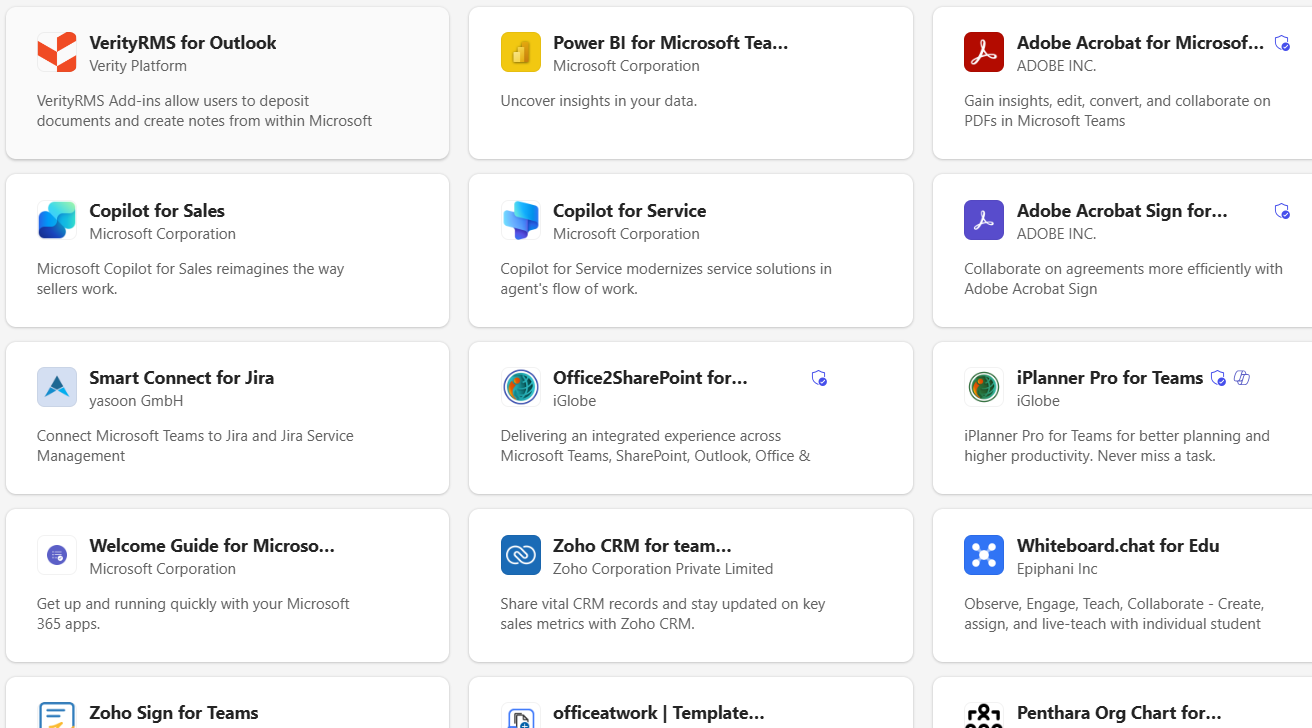Open Whiteboard.chat for Edu title
This screenshot has height=728, width=1312.
click(x=1118, y=546)
